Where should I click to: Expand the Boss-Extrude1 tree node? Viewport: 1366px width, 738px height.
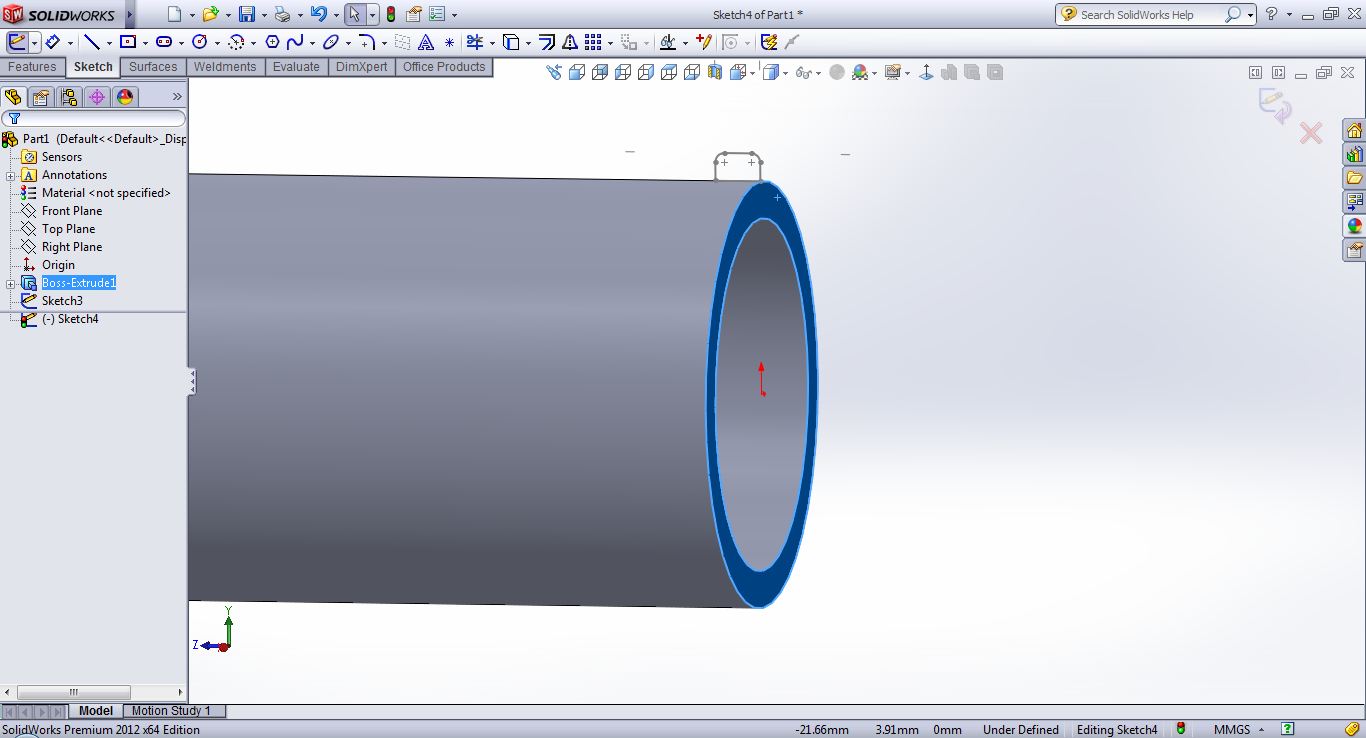pyautogui.click(x=10, y=284)
